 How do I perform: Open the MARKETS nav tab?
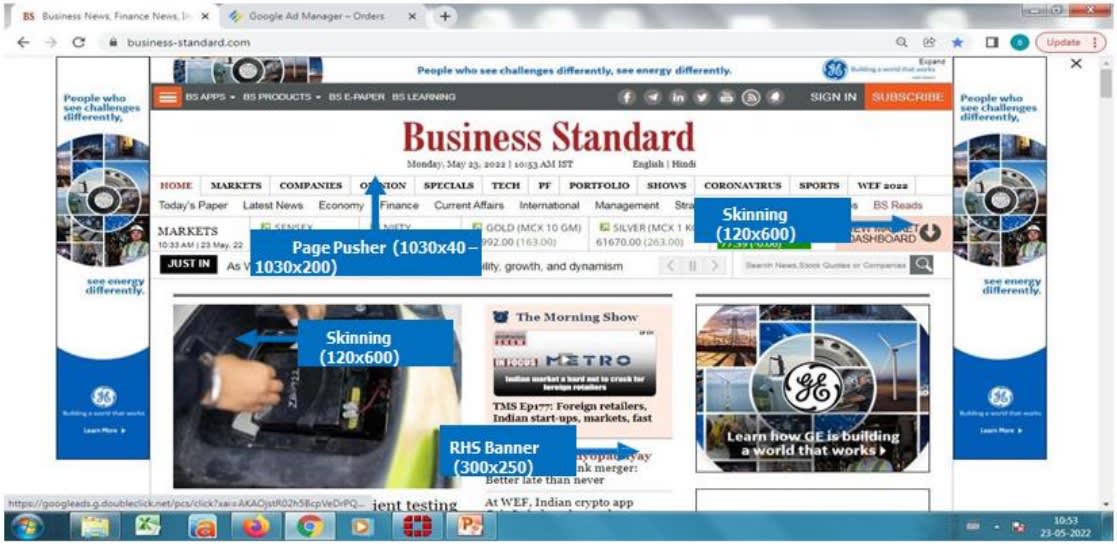tap(236, 185)
